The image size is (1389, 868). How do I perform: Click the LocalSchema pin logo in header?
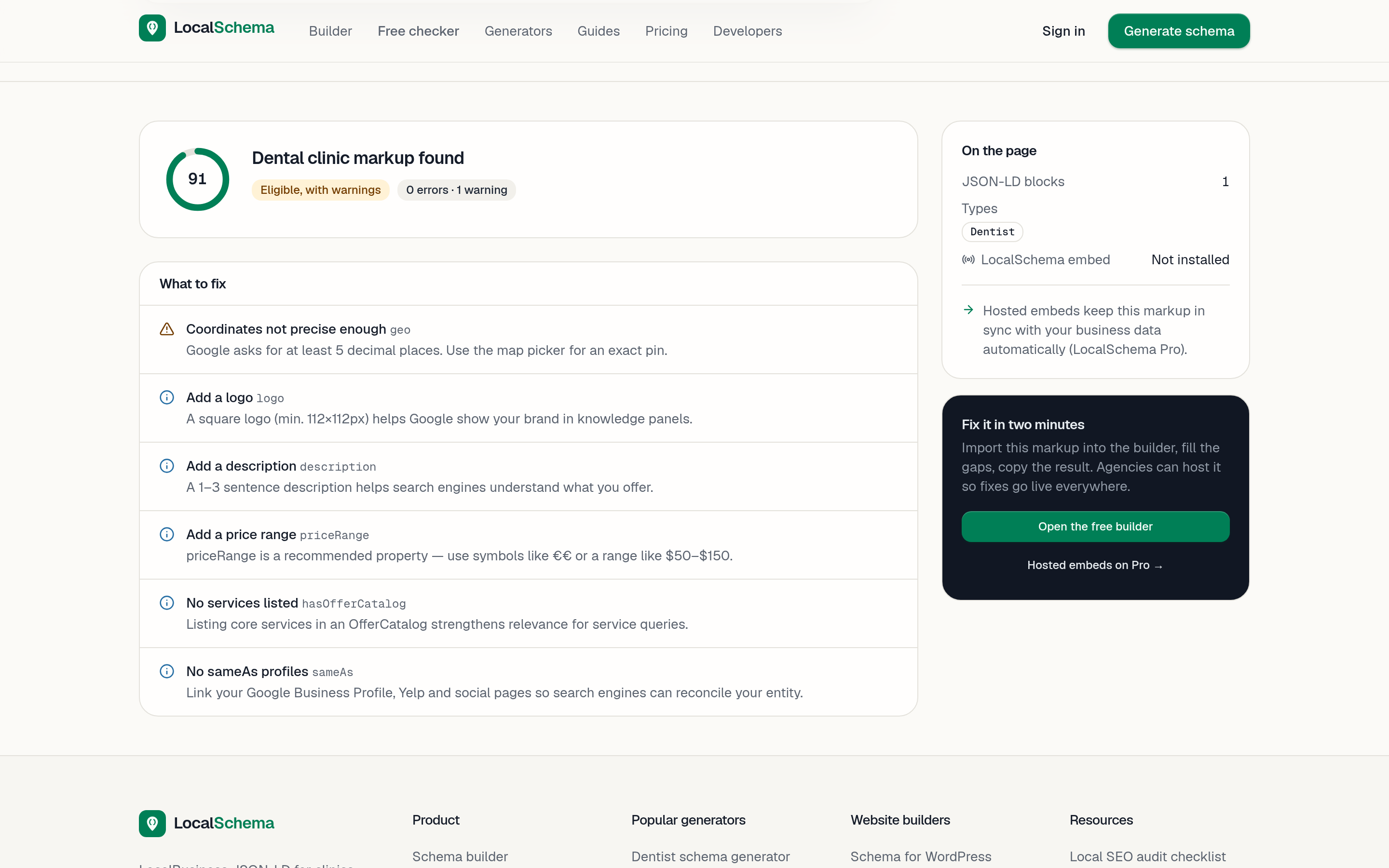[x=152, y=28]
